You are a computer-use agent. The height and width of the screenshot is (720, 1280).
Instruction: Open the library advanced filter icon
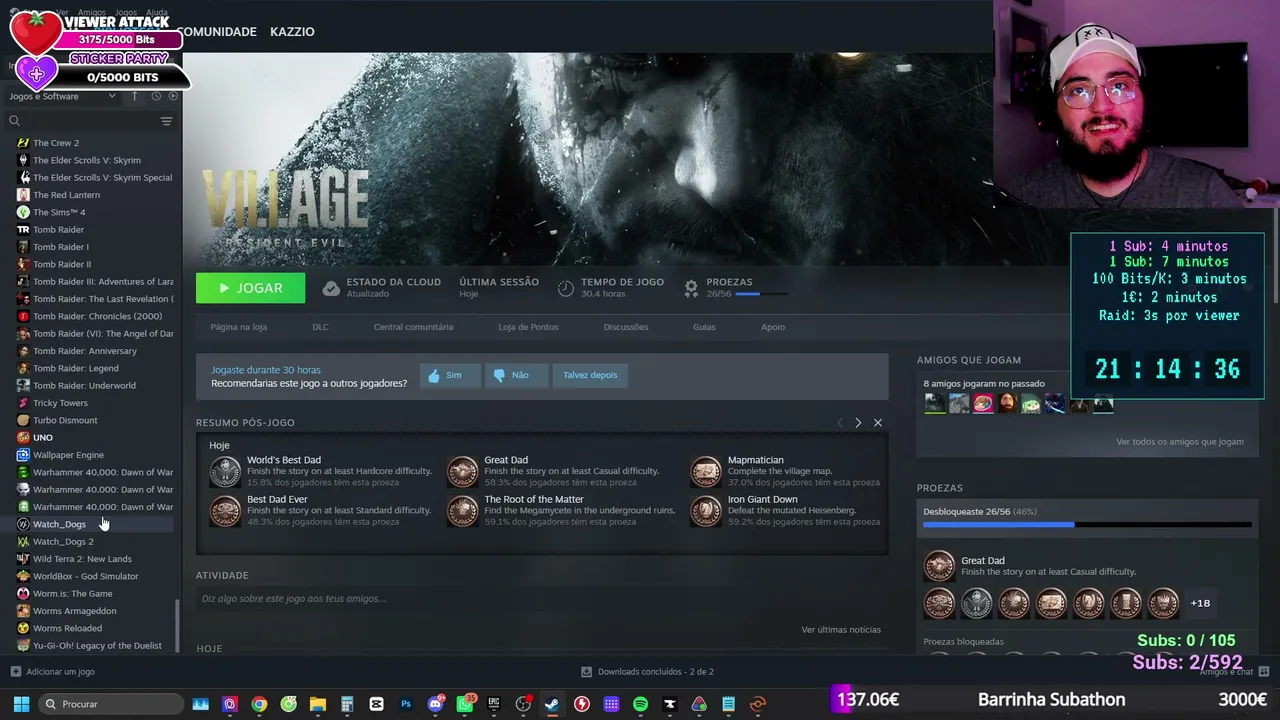tap(166, 121)
